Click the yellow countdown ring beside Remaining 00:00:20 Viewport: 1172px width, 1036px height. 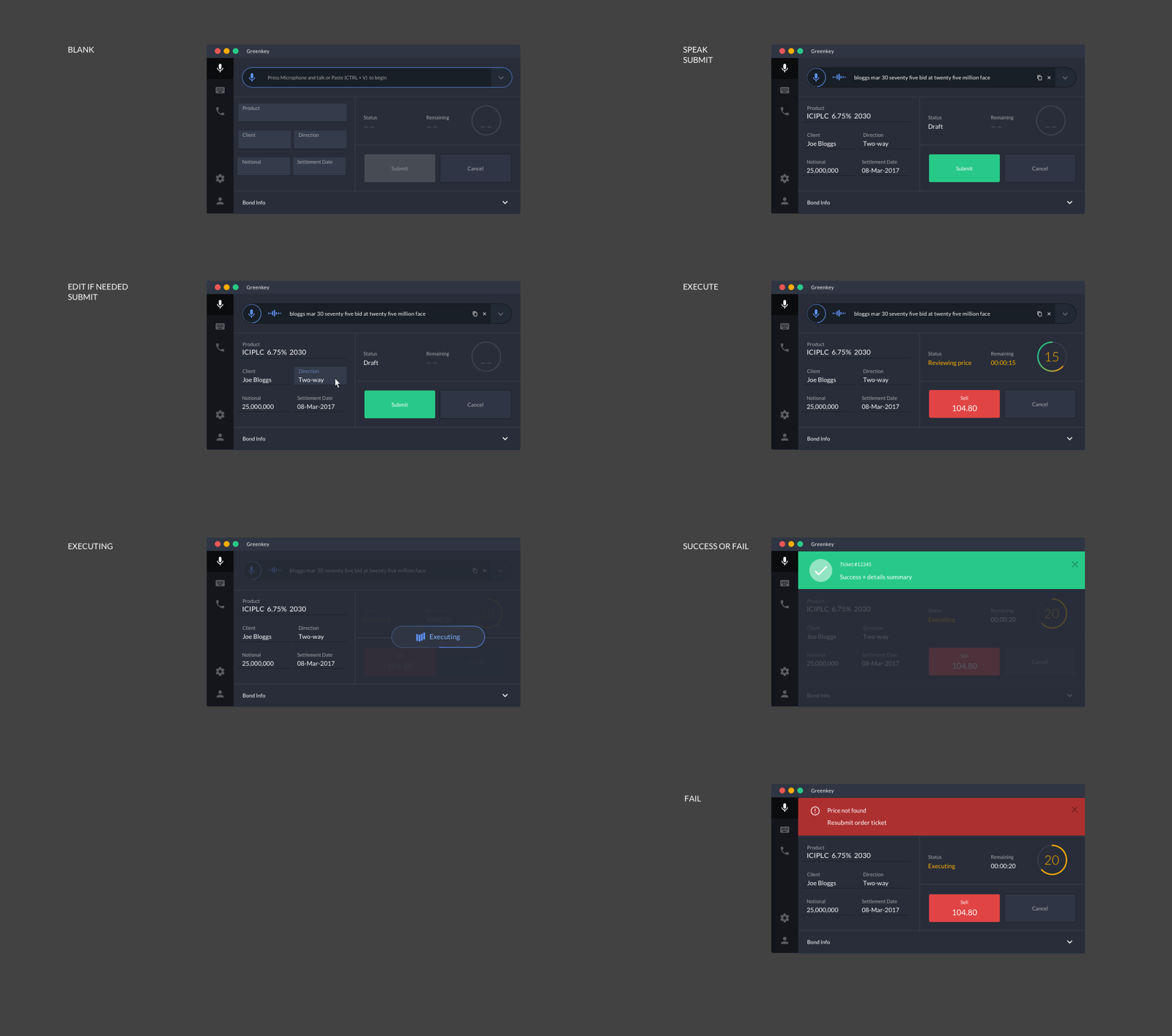(x=1051, y=860)
